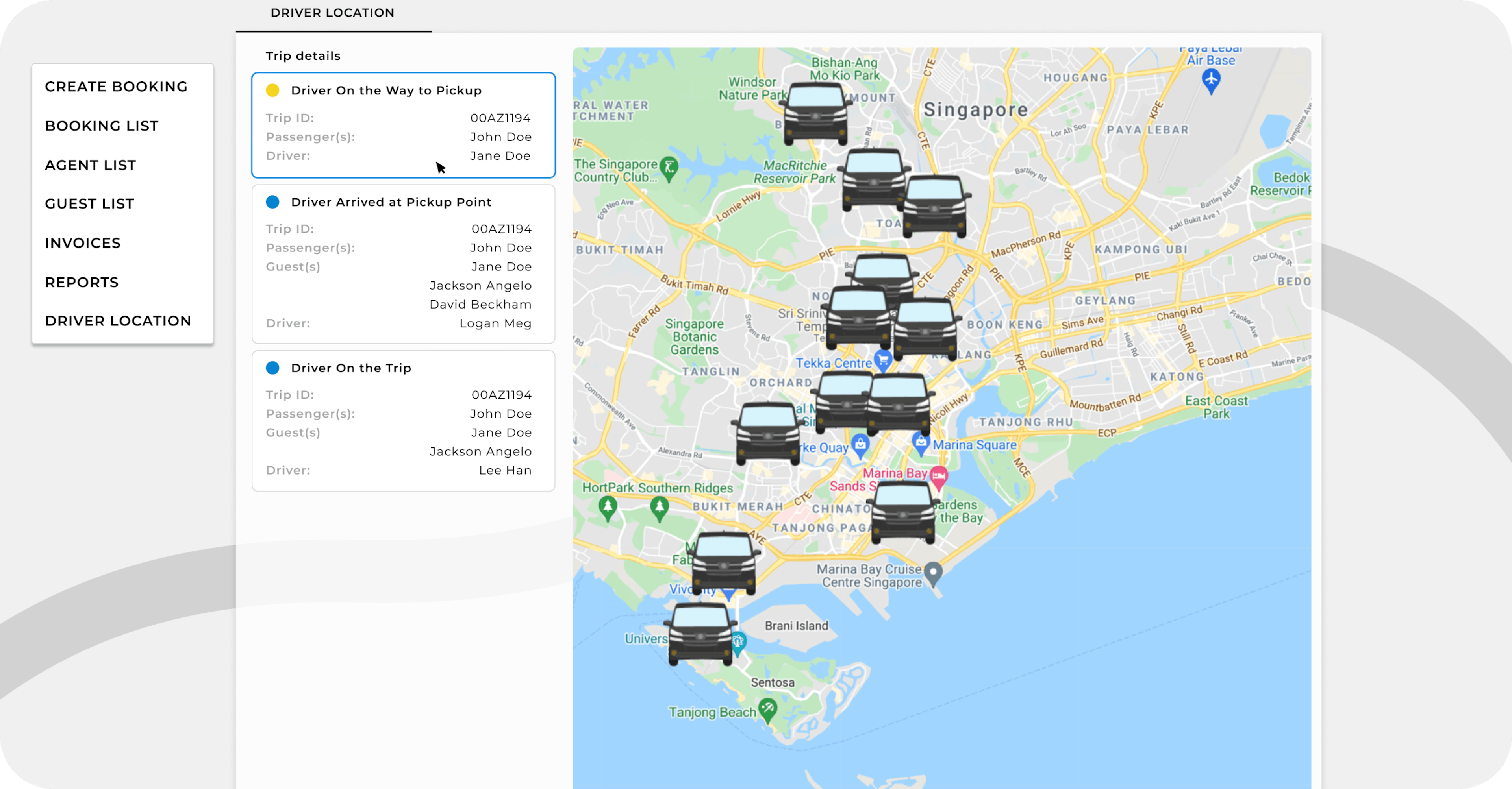The image size is (1512, 789).
Task: Expand the Driver On the Trip details
Action: 350,368
